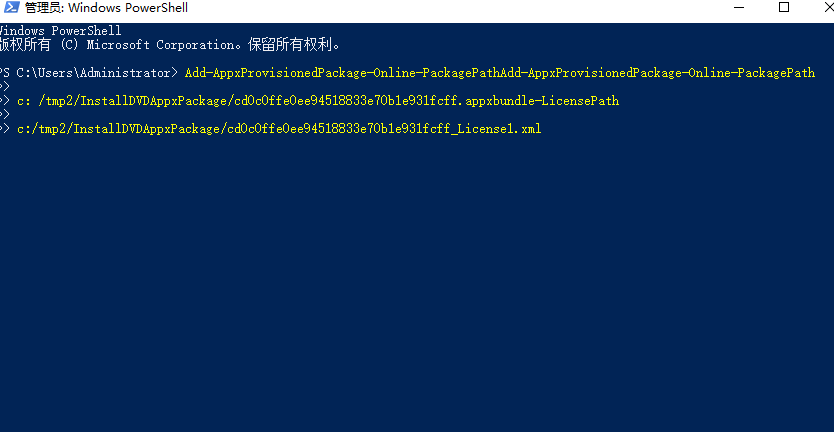Maximize the PowerShell window

(784, 8)
